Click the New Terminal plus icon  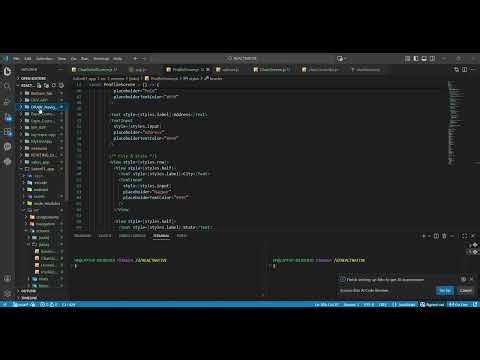[x=424, y=236]
